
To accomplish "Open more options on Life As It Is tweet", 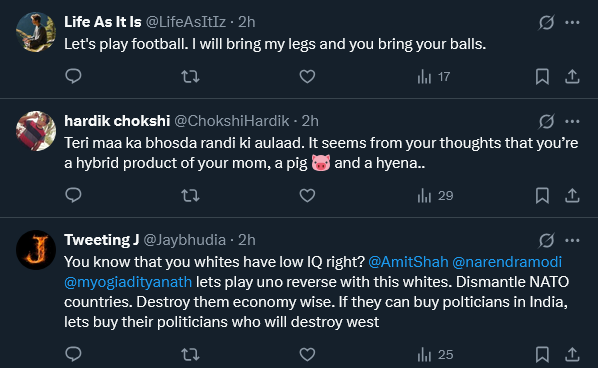I will pos(572,22).
